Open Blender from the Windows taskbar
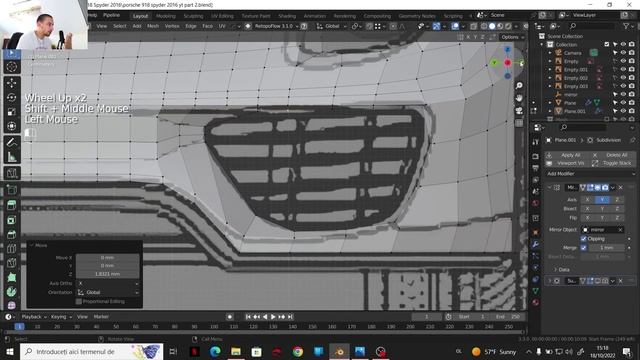 (339, 351)
